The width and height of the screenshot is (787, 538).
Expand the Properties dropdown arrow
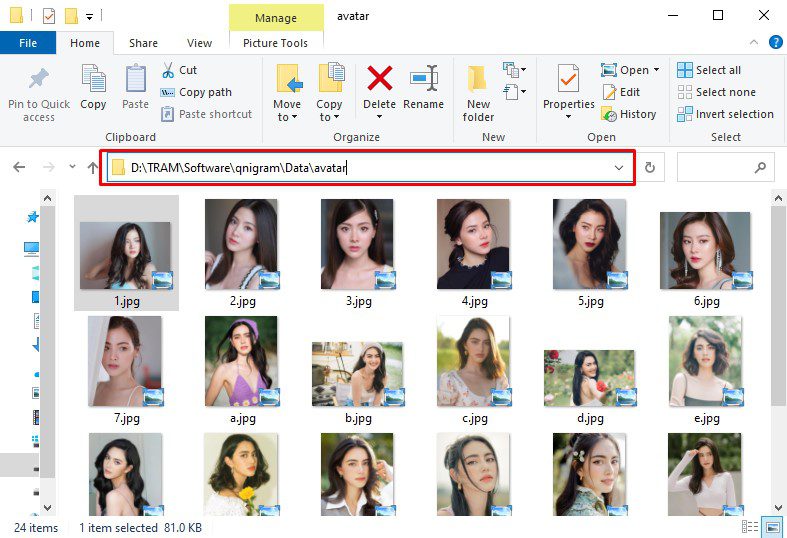pos(568,117)
